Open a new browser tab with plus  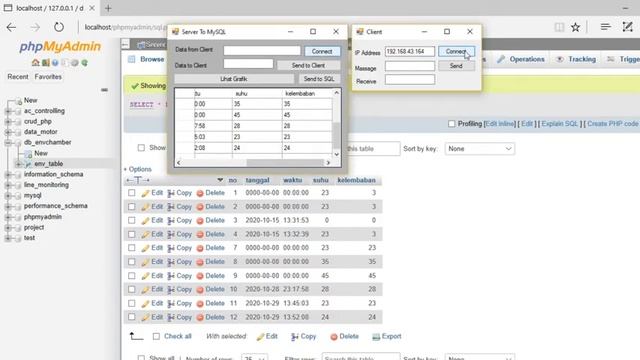[x=108, y=8]
